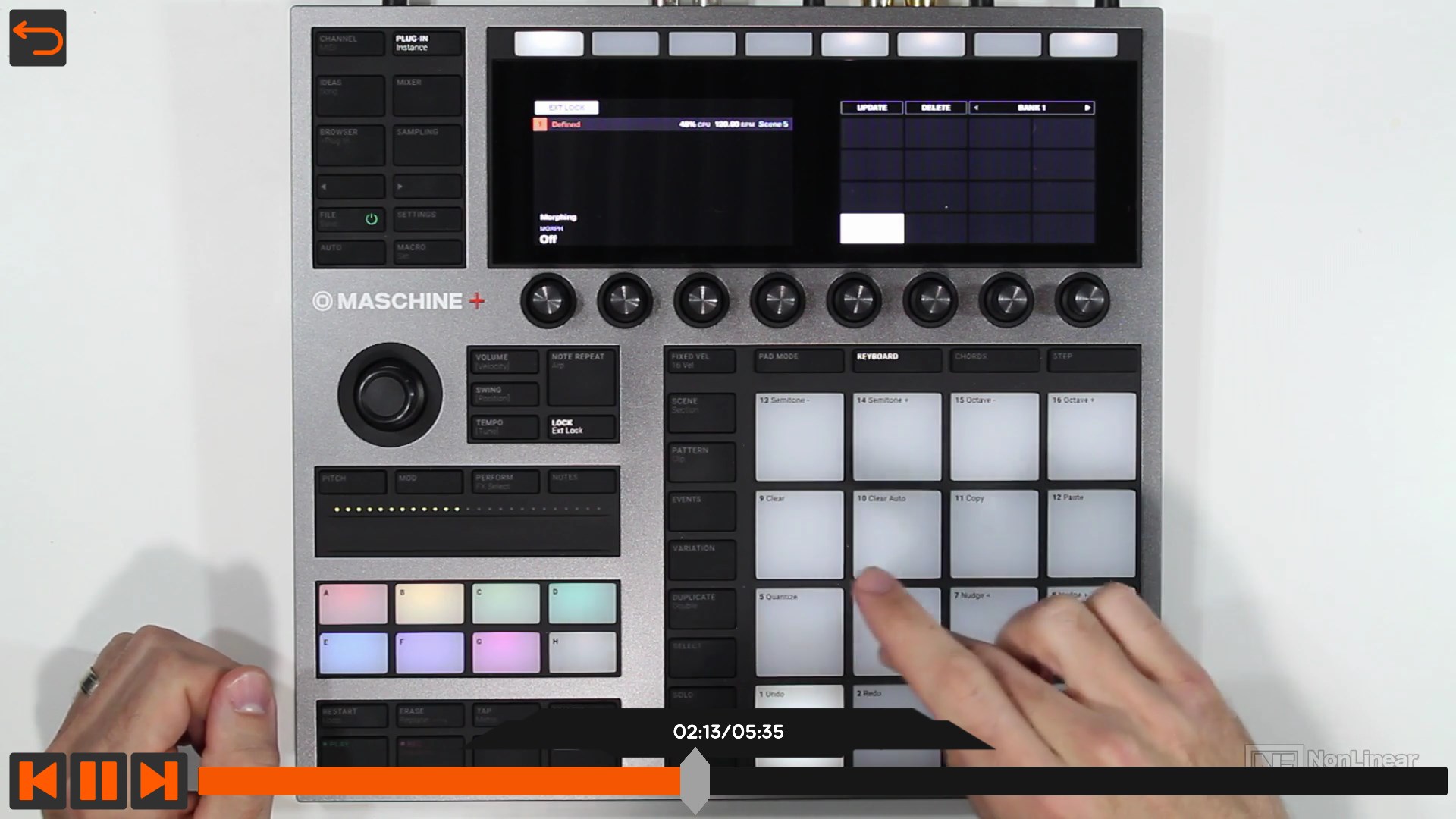Select the UPDATE tab on display
The image size is (1456, 819).
click(871, 108)
